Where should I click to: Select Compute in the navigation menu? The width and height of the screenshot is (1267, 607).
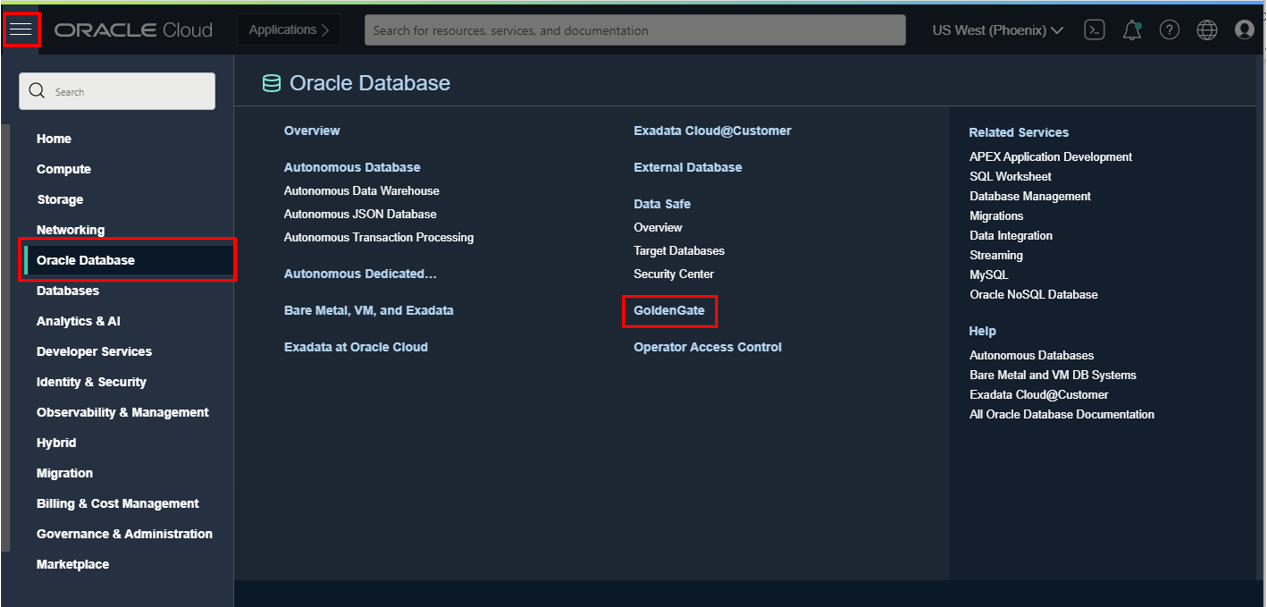coord(64,169)
